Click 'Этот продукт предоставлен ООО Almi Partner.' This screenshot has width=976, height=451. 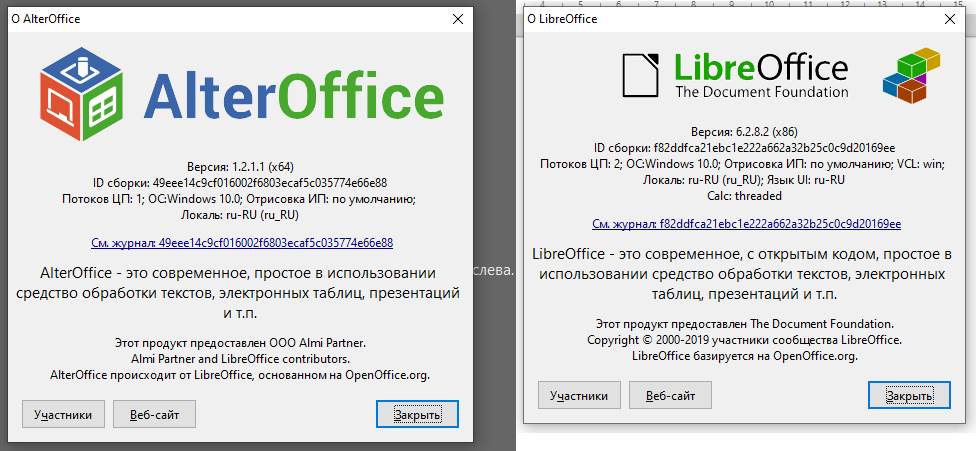click(241, 343)
